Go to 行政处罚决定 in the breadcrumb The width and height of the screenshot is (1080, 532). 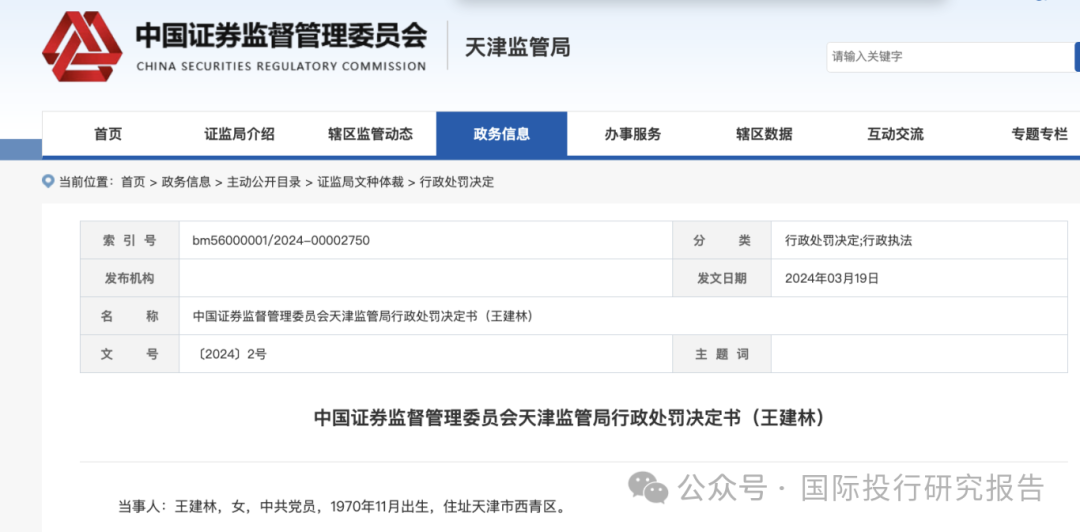pos(457,183)
